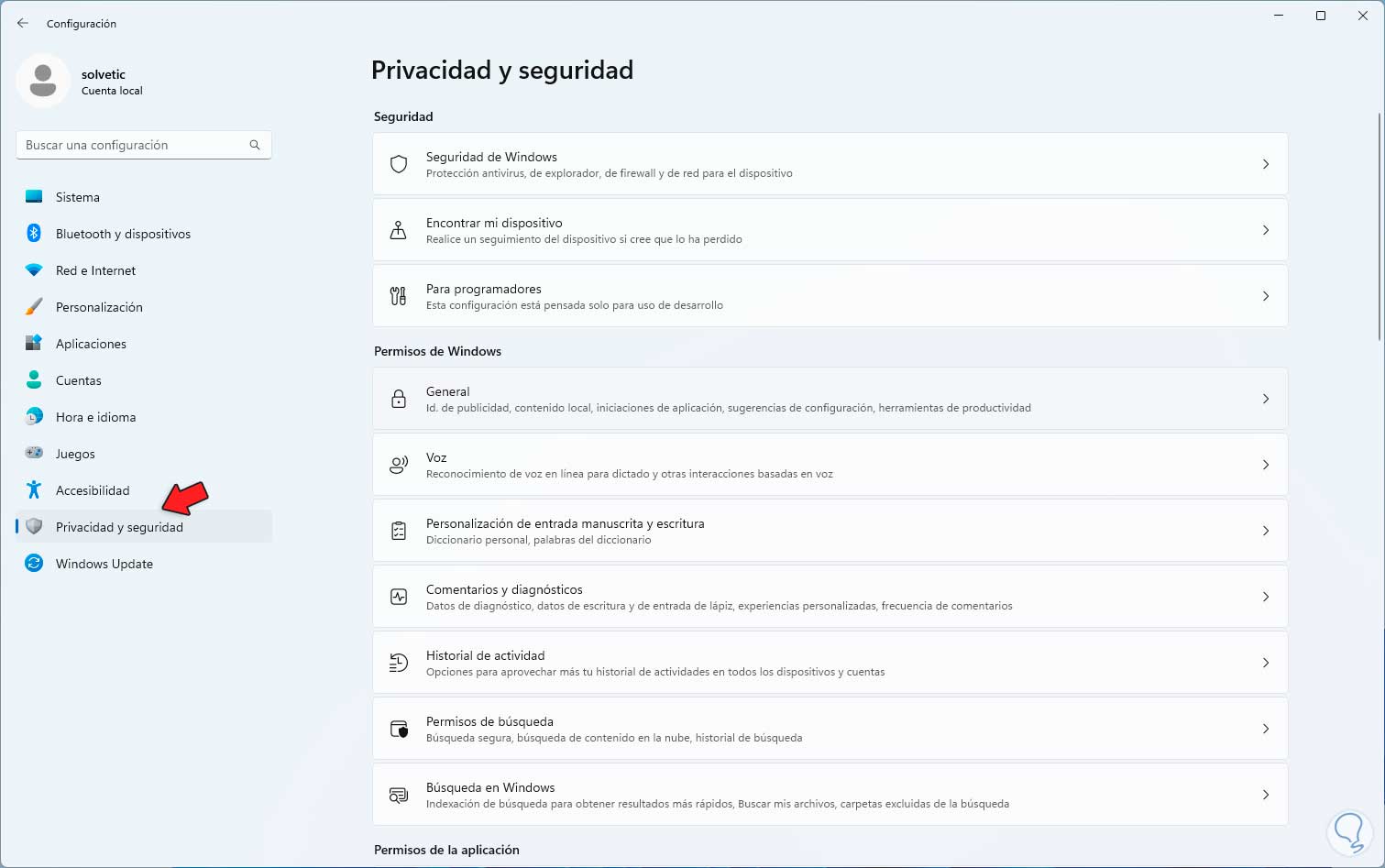Viewport: 1385px width, 868px height.
Task: Expand the Búsqueda en Windows chevron
Action: [1265, 795]
